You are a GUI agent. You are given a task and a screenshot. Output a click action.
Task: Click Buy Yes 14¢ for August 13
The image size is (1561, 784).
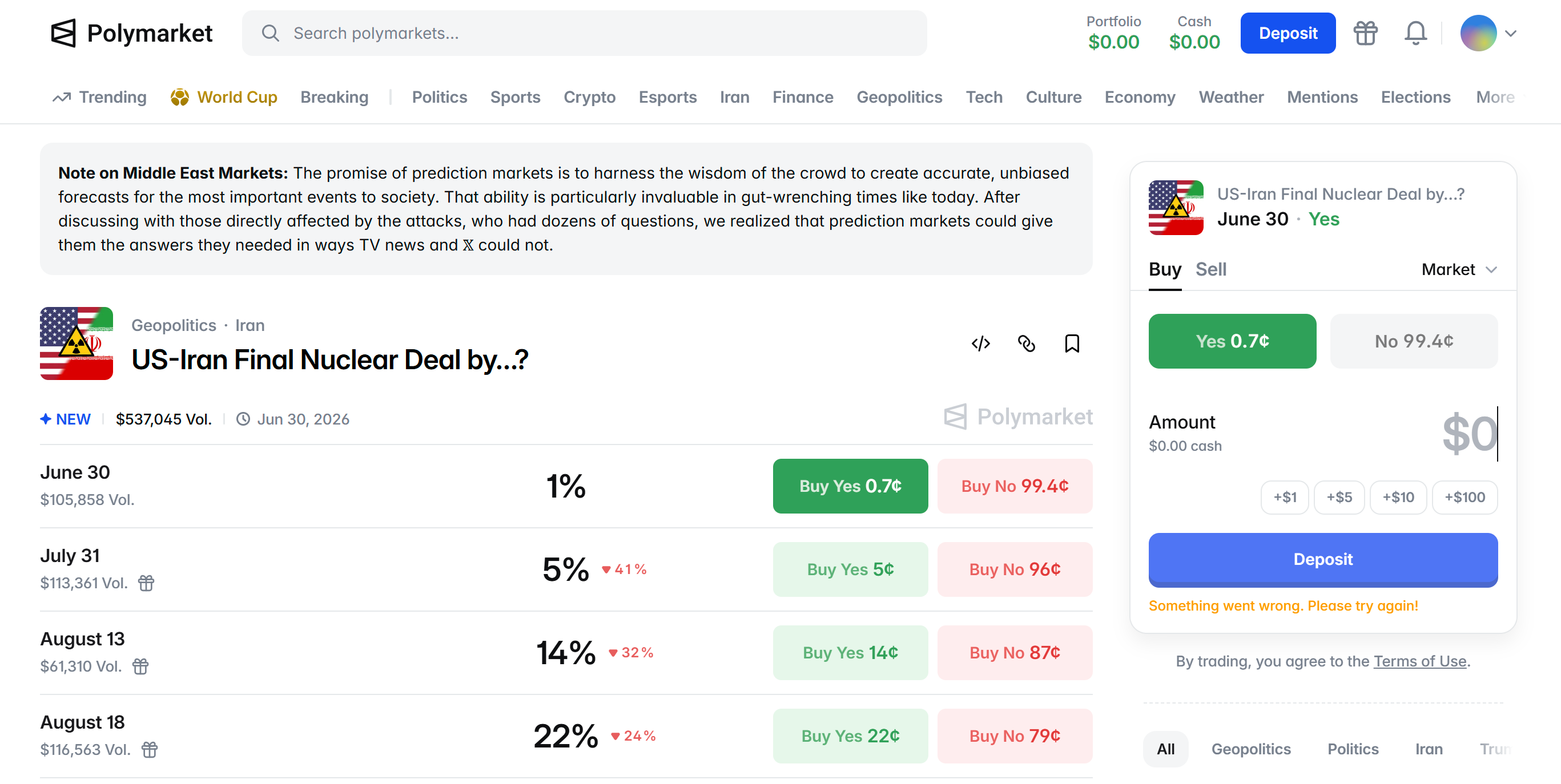[x=850, y=652]
